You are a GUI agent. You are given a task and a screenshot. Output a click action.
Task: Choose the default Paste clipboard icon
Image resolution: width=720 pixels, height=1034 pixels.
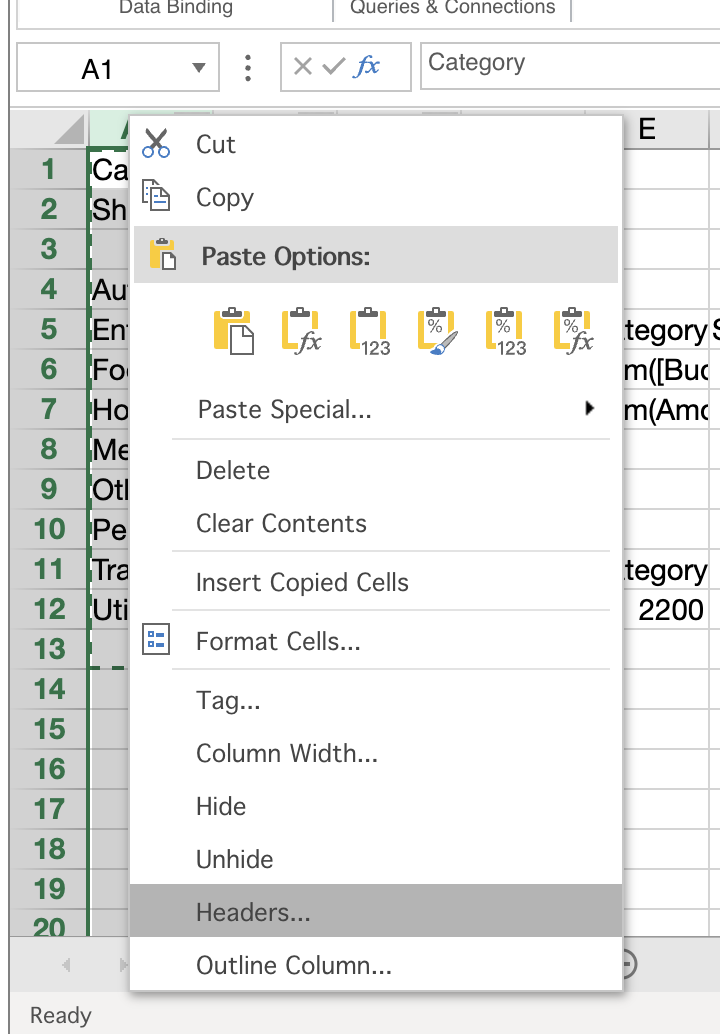click(x=233, y=331)
